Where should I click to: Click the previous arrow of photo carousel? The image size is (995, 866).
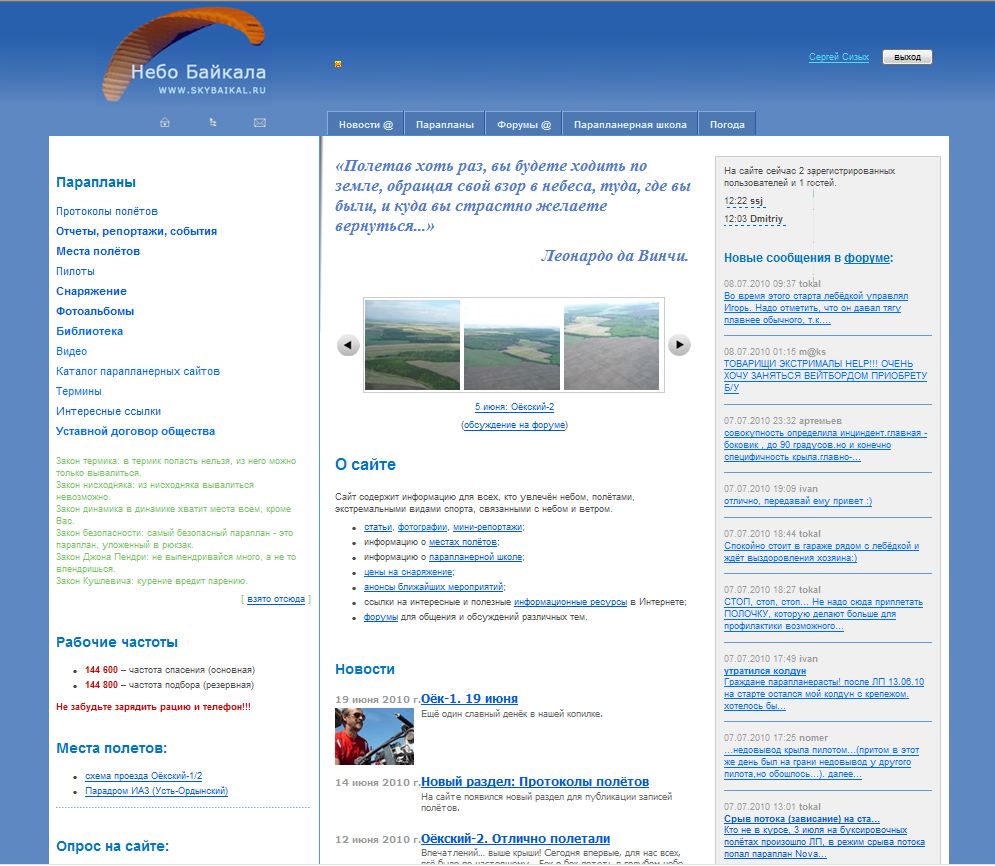348,345
